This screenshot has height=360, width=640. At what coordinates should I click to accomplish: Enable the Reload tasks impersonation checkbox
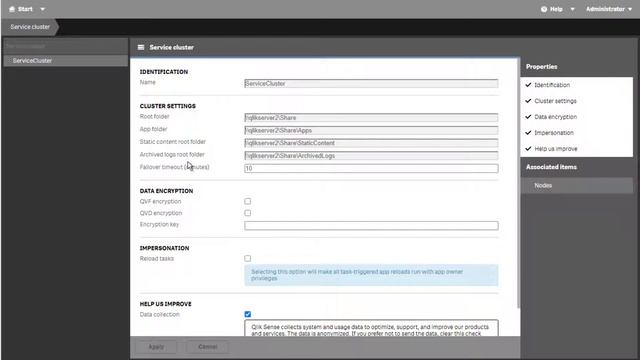tap(248, 258)
